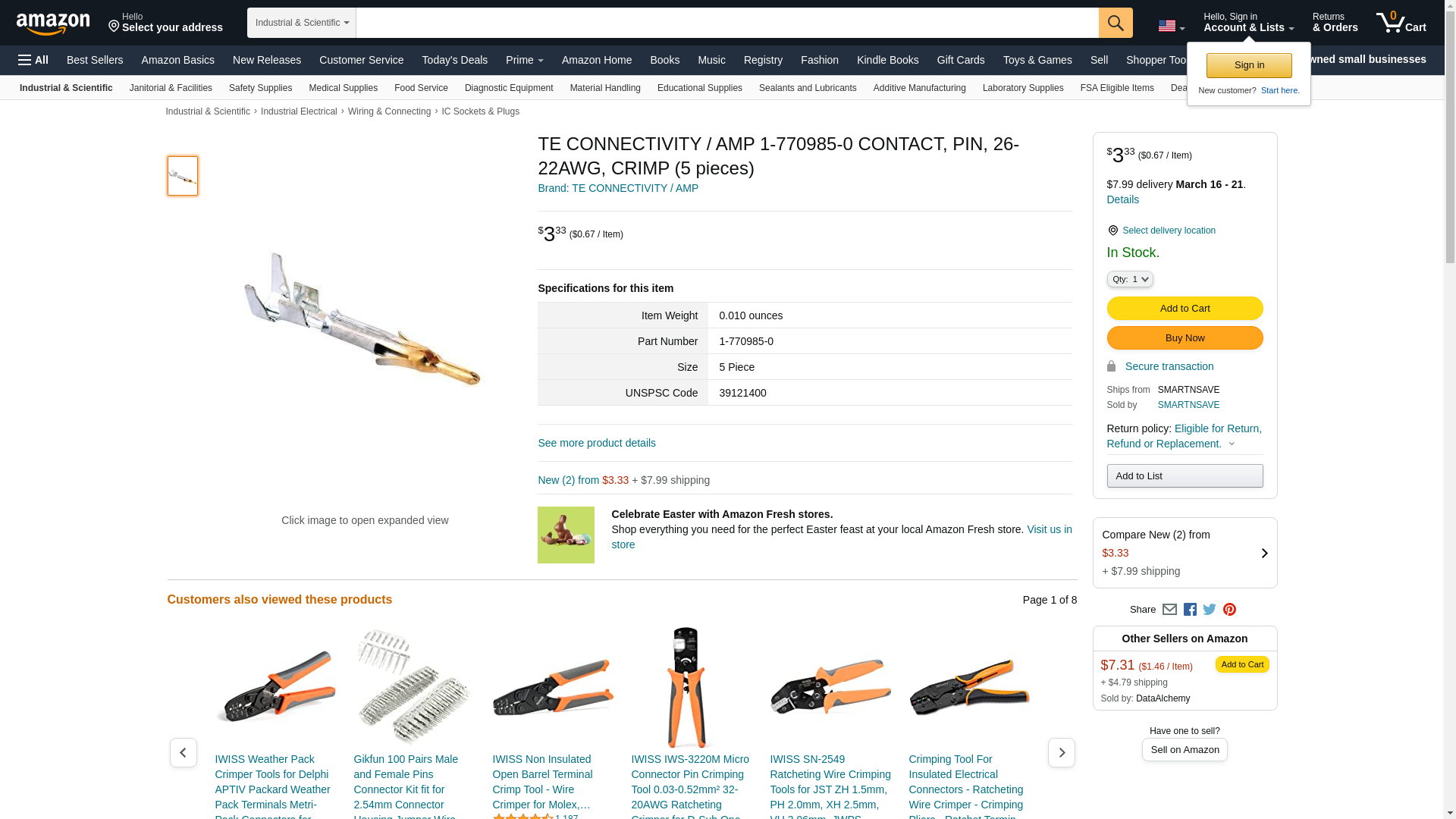Click See more product details link
This screenshot has height=819, width=1456.
596,443
